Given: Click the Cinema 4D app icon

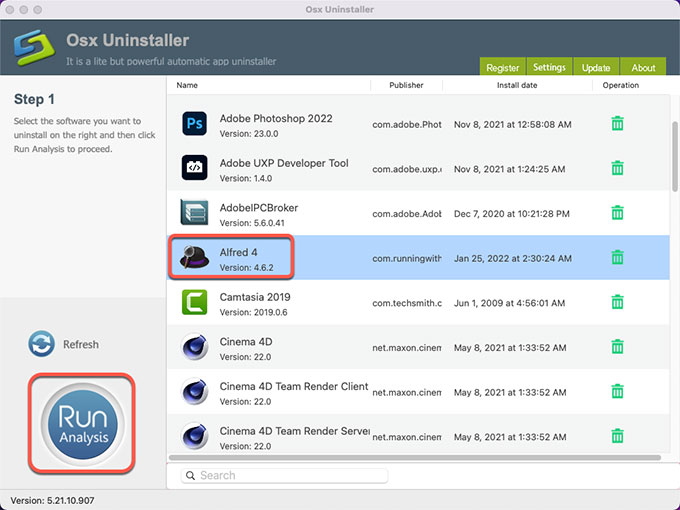Looking at the screenshot, I should pos(194,347).
